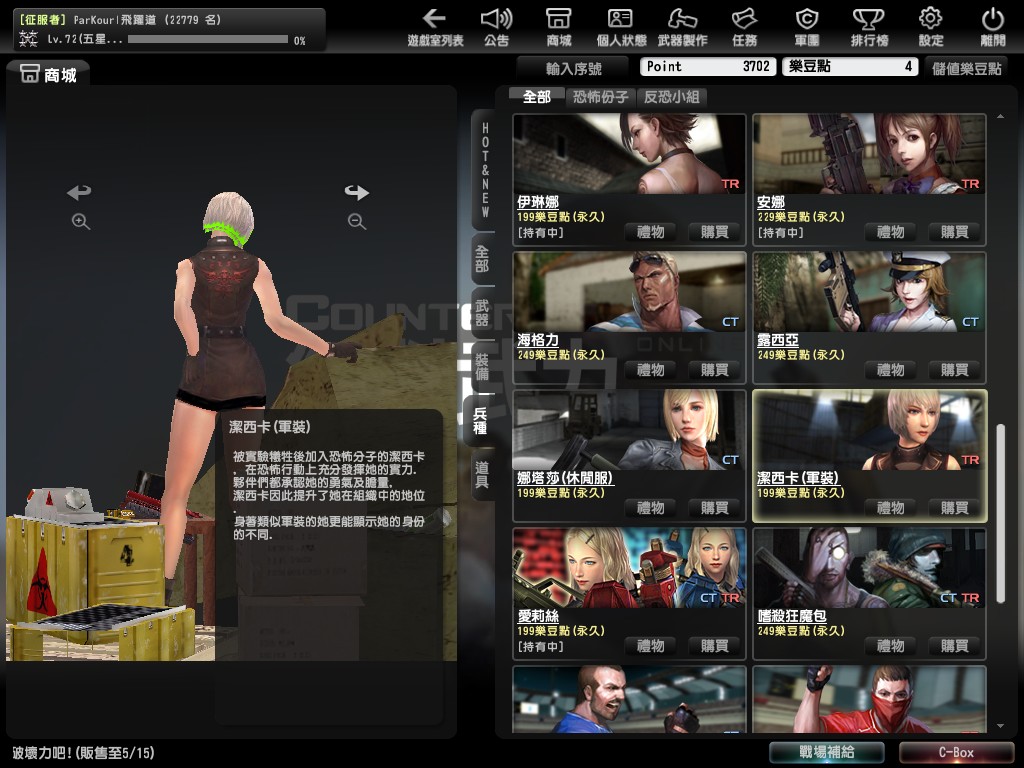
Task: Select the 武器 side category tab
Action: tap(483, 313)
